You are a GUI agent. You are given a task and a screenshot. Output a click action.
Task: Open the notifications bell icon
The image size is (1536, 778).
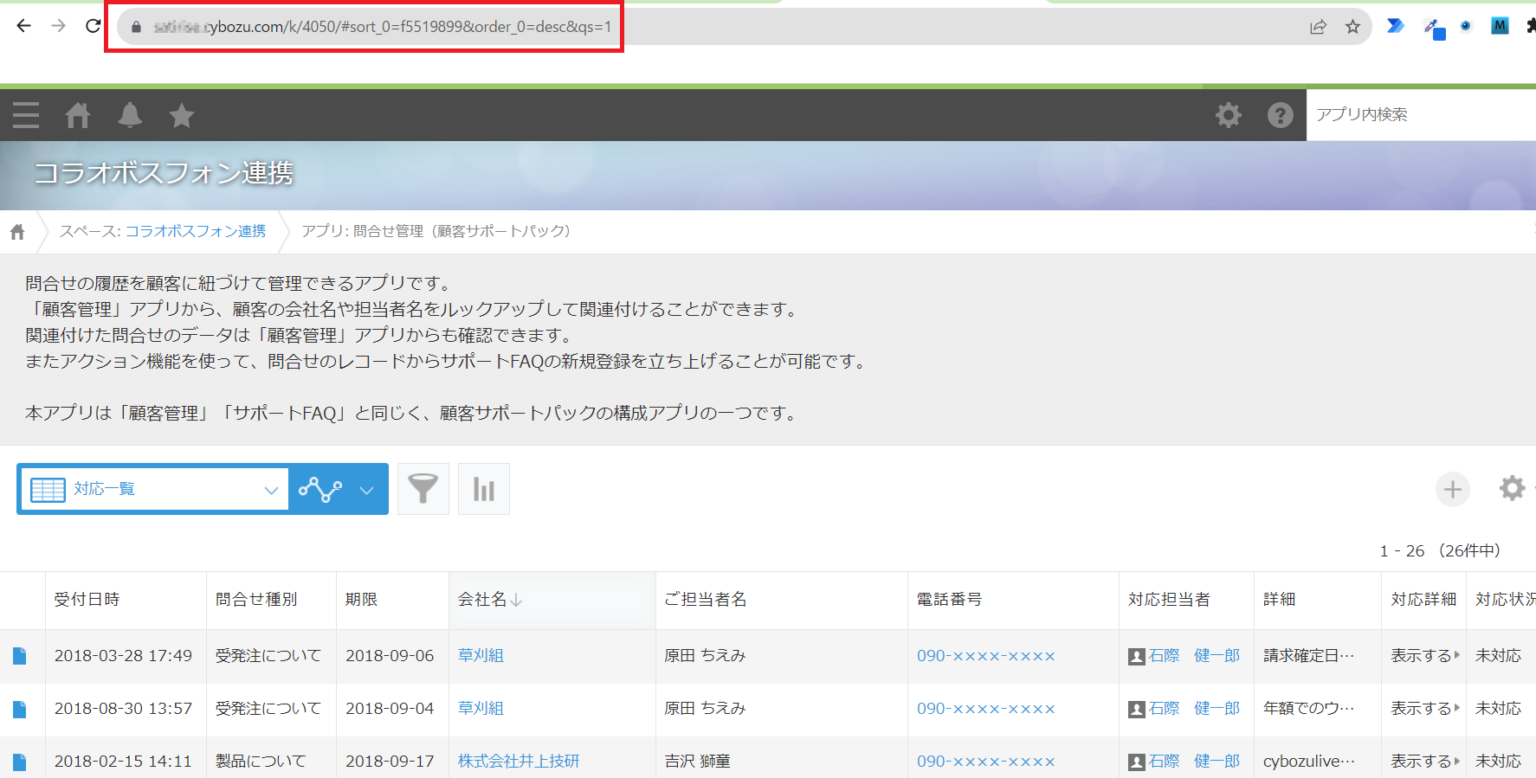pos(129,115)
